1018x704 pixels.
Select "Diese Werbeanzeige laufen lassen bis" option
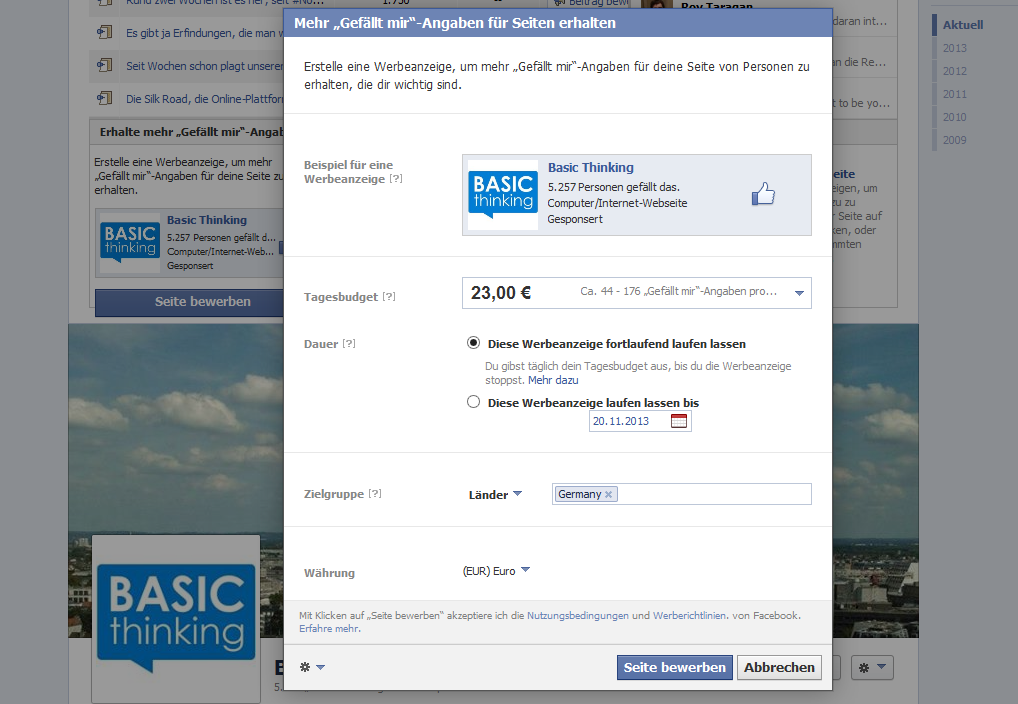pos(473,402)
